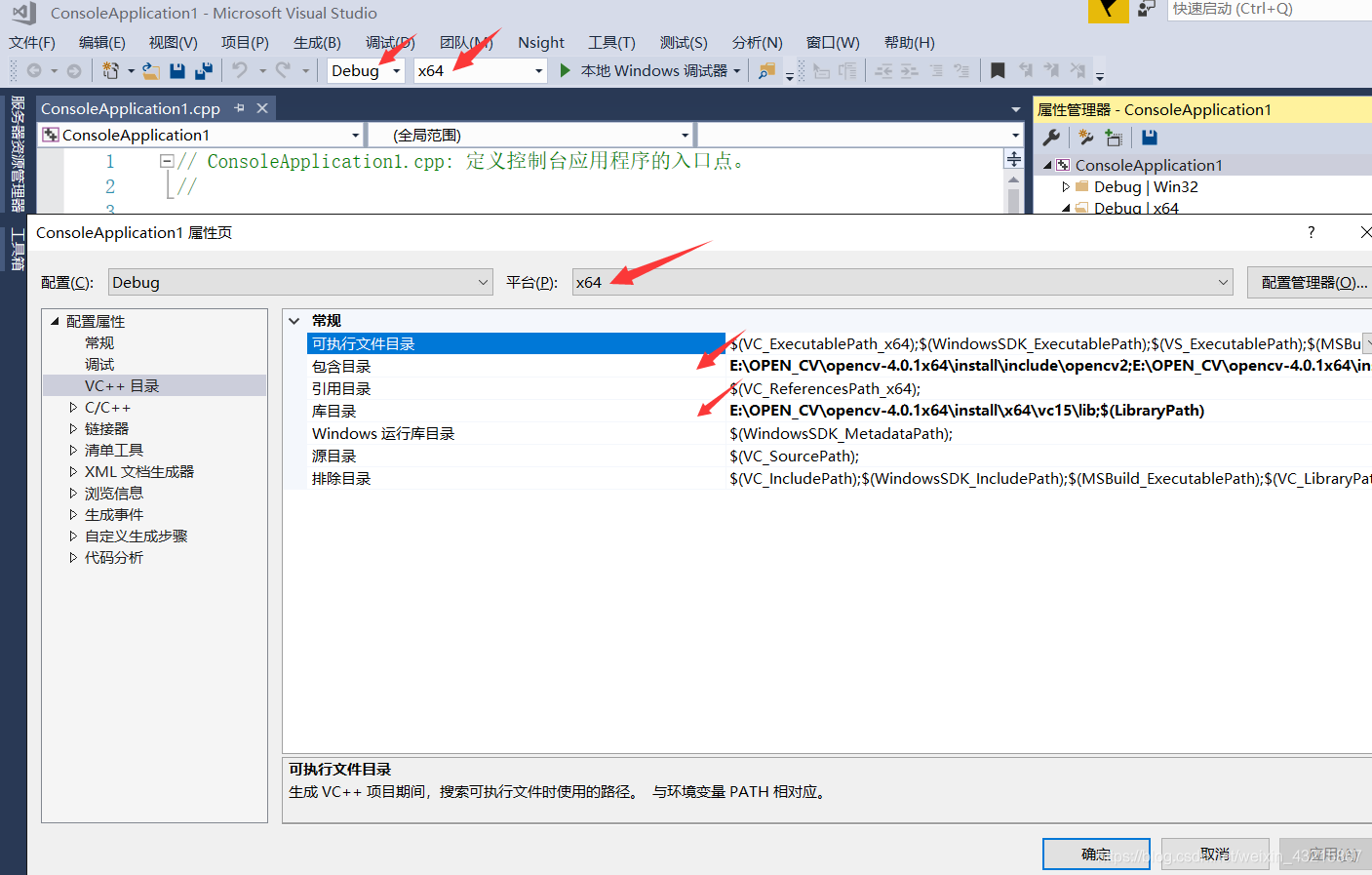Click the New Project toolbar icon
This screenshot has width=1372, height=875.
point(111,70)
